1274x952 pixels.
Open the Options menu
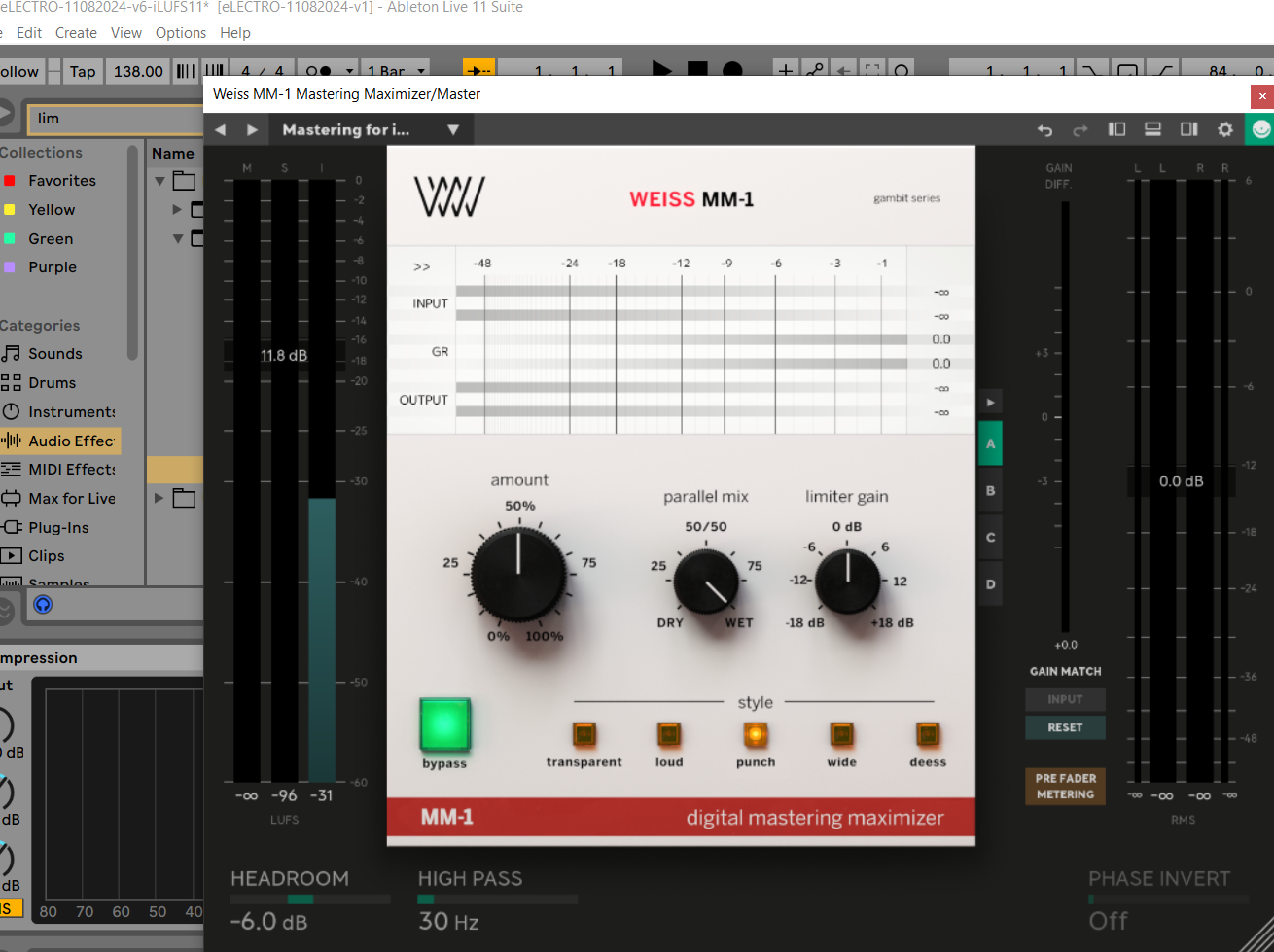[x=181, y=33]
